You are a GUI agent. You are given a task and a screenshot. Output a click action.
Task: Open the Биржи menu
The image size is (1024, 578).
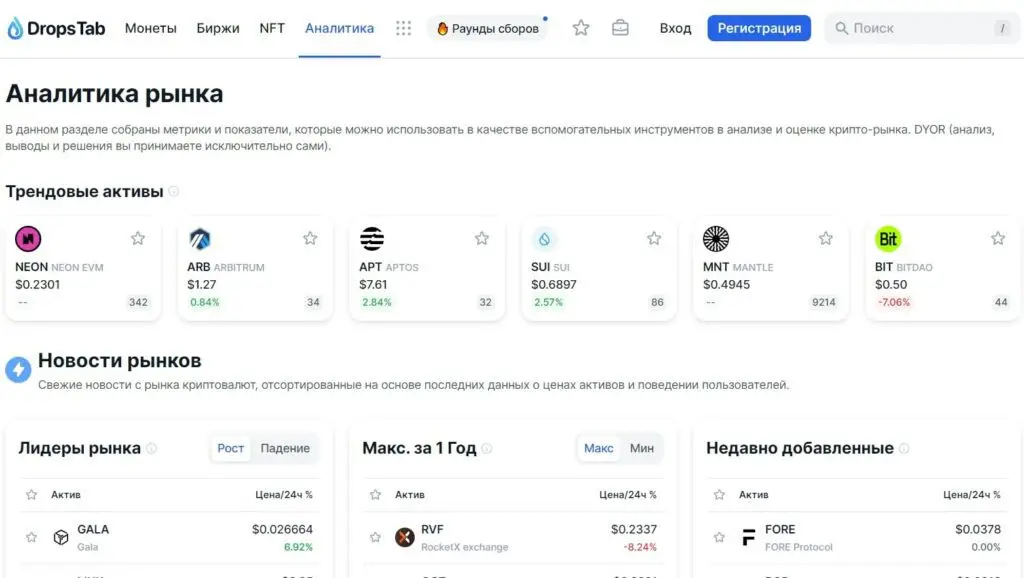218,28
